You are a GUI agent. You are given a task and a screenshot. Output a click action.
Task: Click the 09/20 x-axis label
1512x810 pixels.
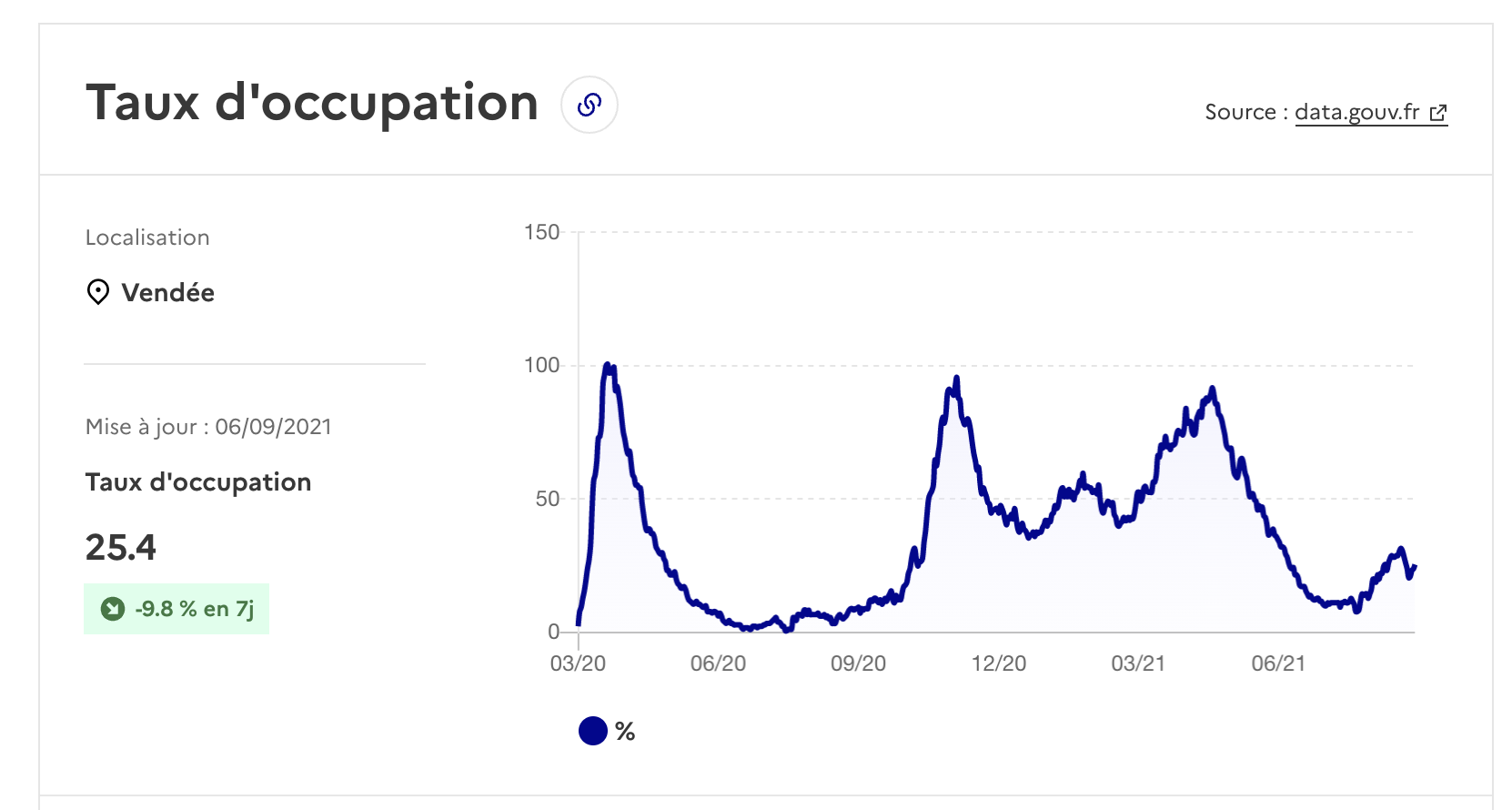coord(858,663)
